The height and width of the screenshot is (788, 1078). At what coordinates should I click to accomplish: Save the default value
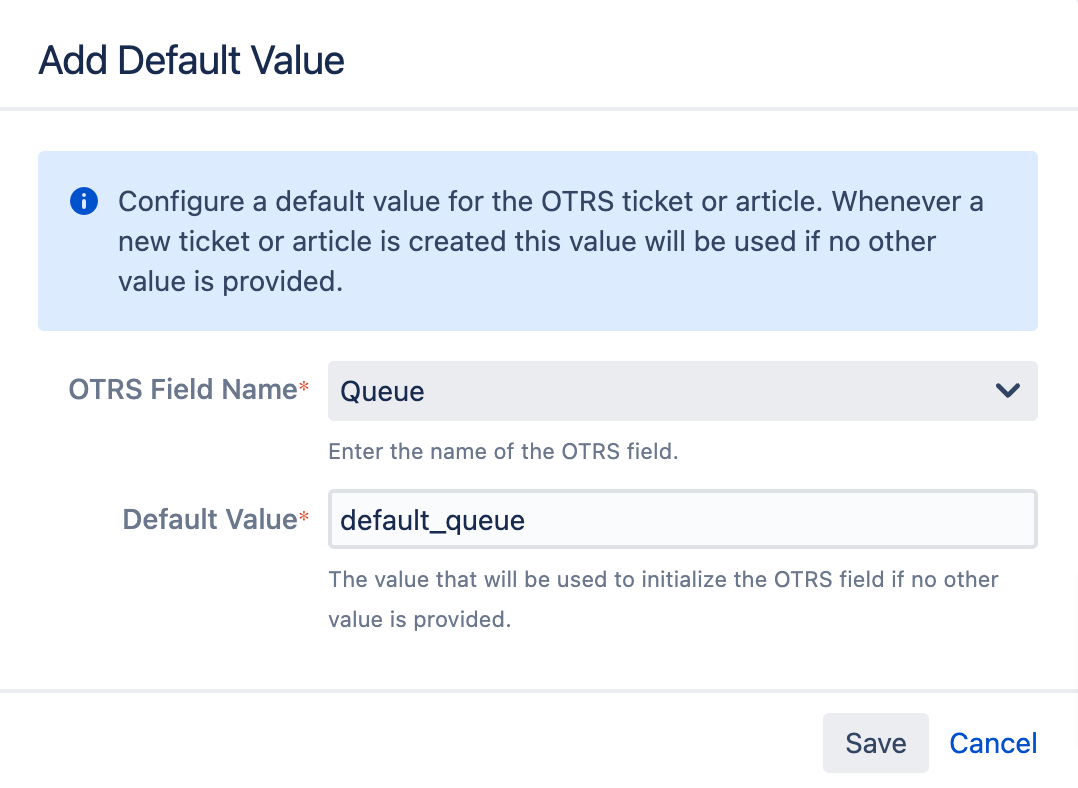[875, 743]
